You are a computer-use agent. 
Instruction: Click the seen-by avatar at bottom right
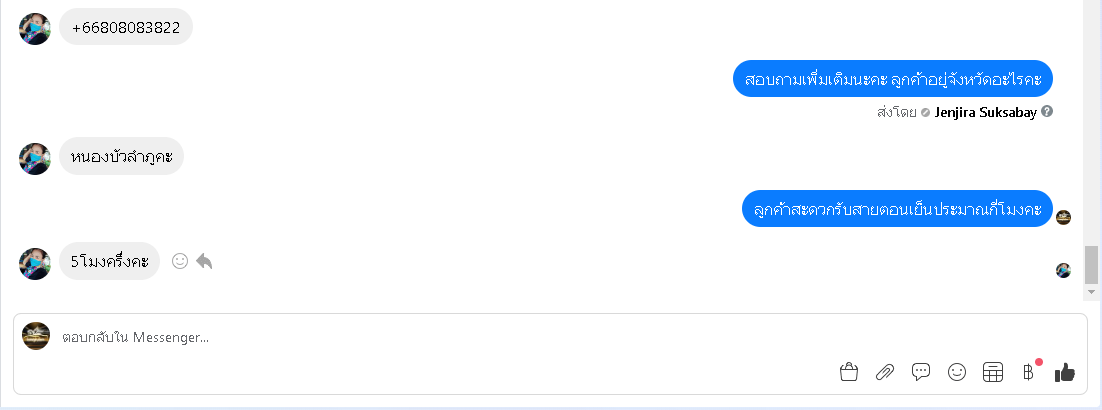(1063, 270)
